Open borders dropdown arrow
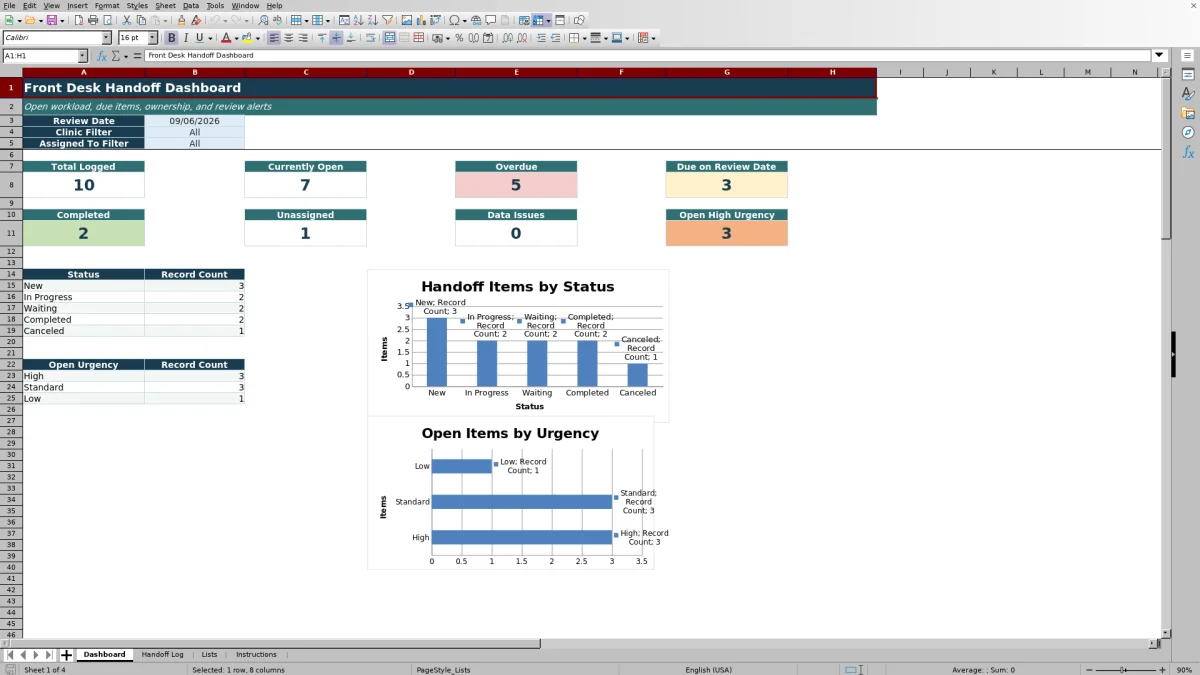1200x675 pixels. (584, 38)
